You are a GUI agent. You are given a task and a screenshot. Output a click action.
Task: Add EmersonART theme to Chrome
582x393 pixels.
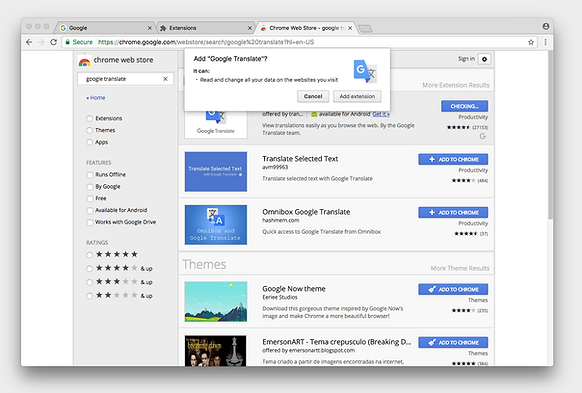pos(453,343)
